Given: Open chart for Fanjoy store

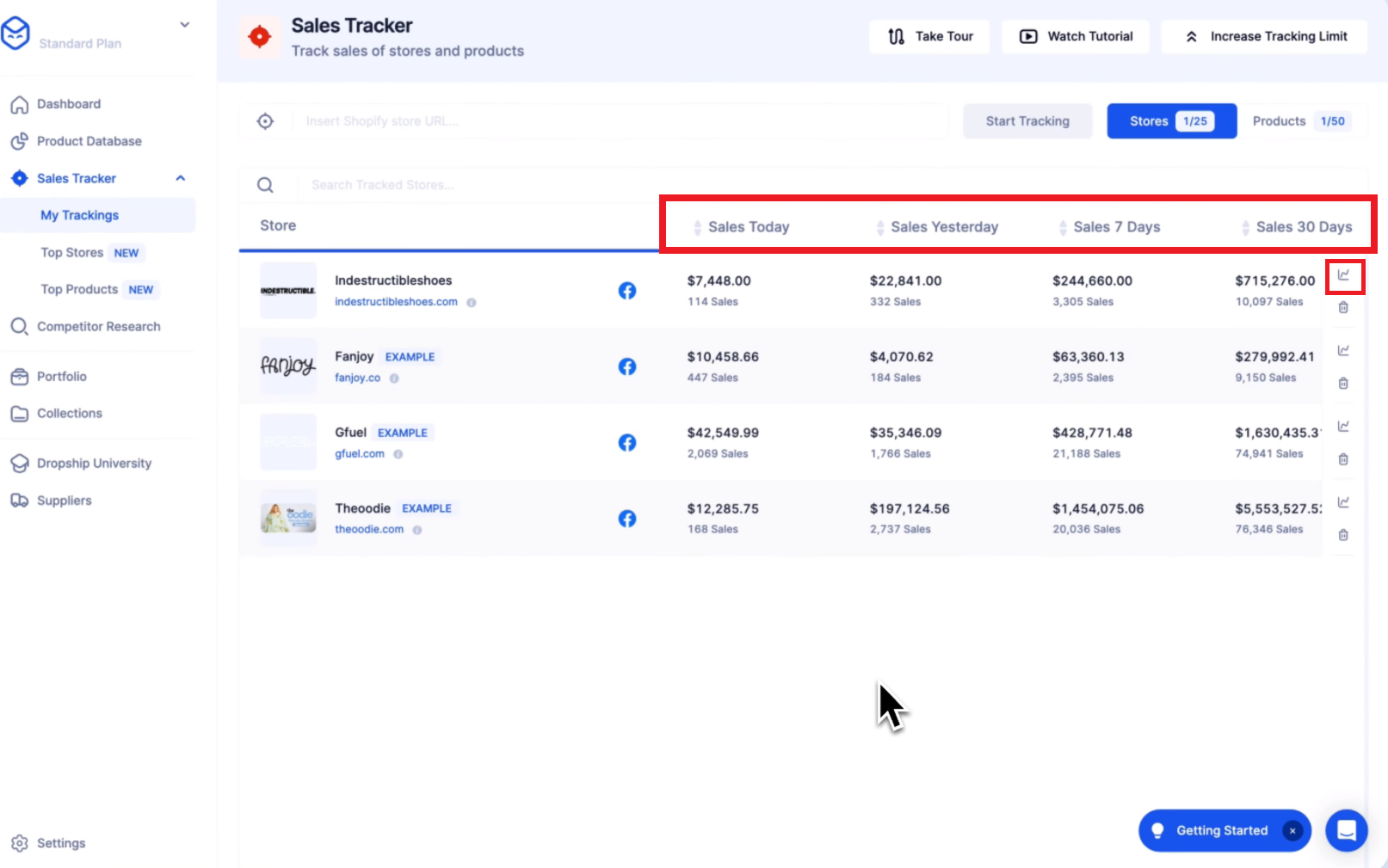Looking at the screenshot, I should [1343, 351].
